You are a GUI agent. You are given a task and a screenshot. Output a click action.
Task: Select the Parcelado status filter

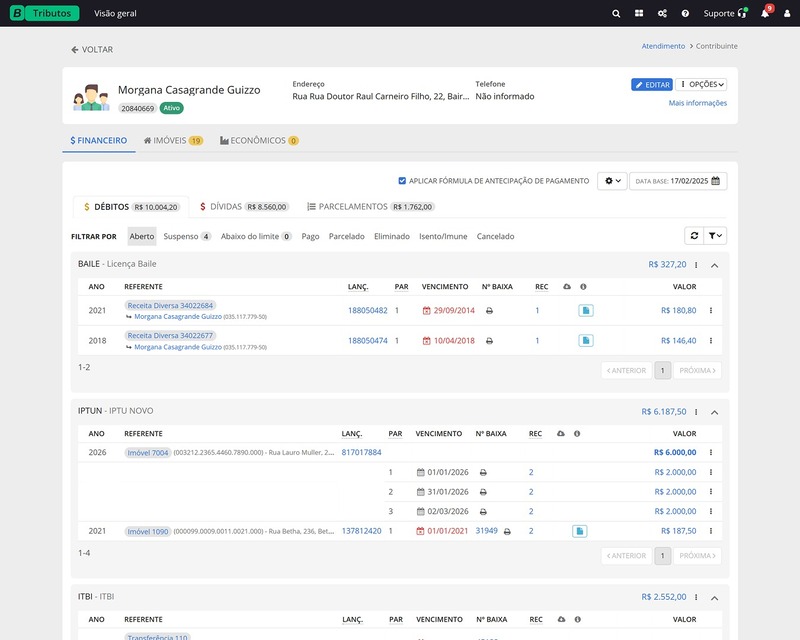point(346,237)
